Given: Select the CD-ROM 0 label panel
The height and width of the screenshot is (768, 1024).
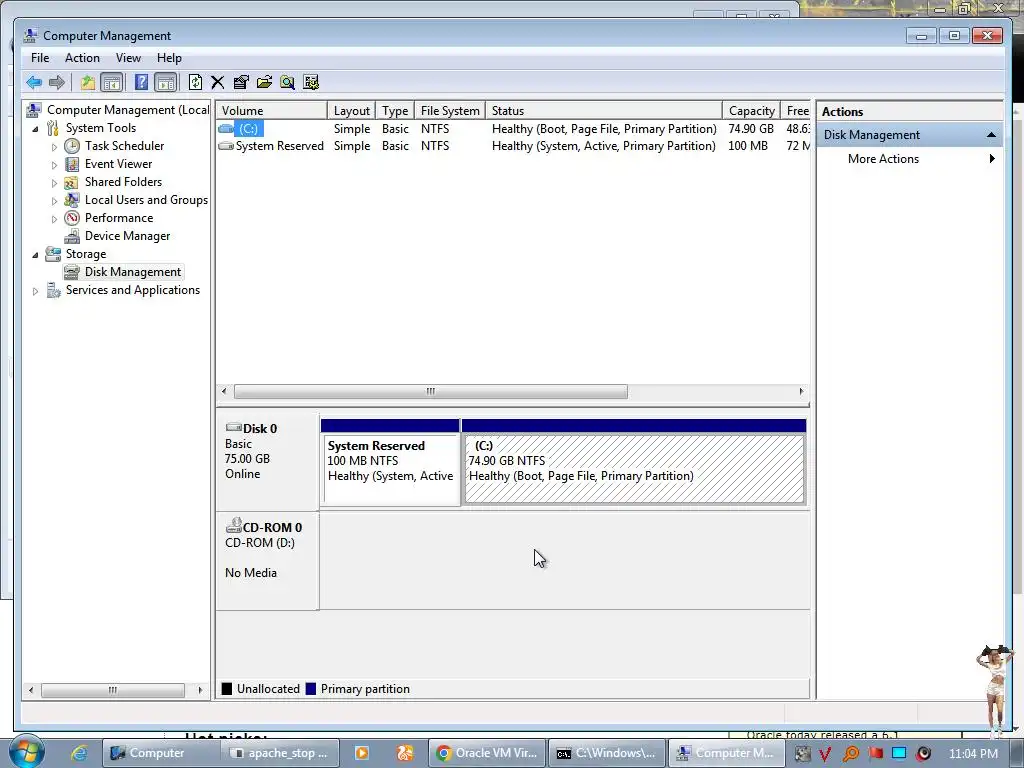Looking at the screenshot, I should point(267,560).
